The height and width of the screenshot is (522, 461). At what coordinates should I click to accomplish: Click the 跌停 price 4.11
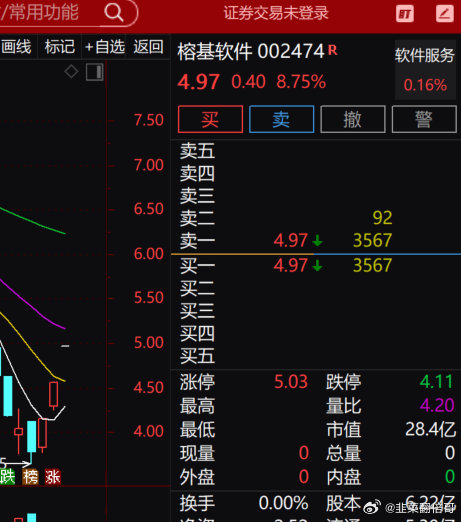tap(436, 382)
